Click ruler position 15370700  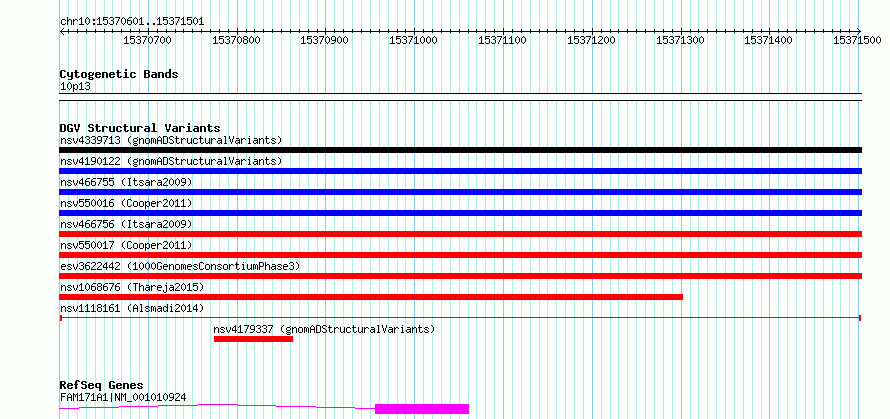(x=147, y=40)
